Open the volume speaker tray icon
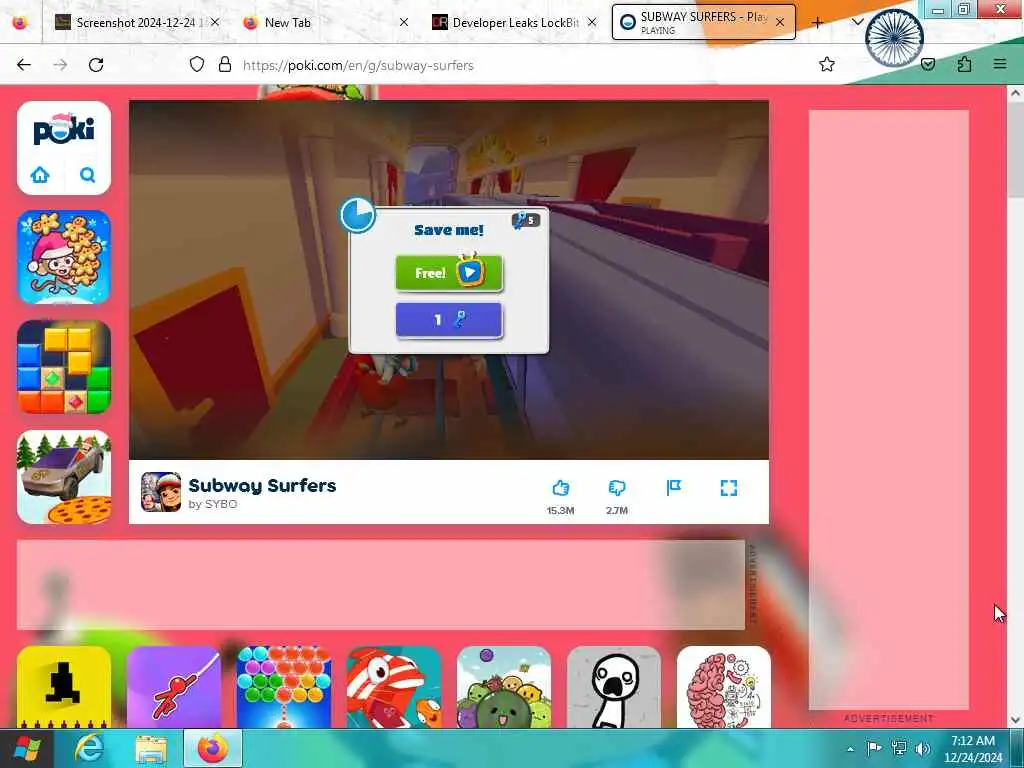The image size is (1024, 768). coord(922,748)
